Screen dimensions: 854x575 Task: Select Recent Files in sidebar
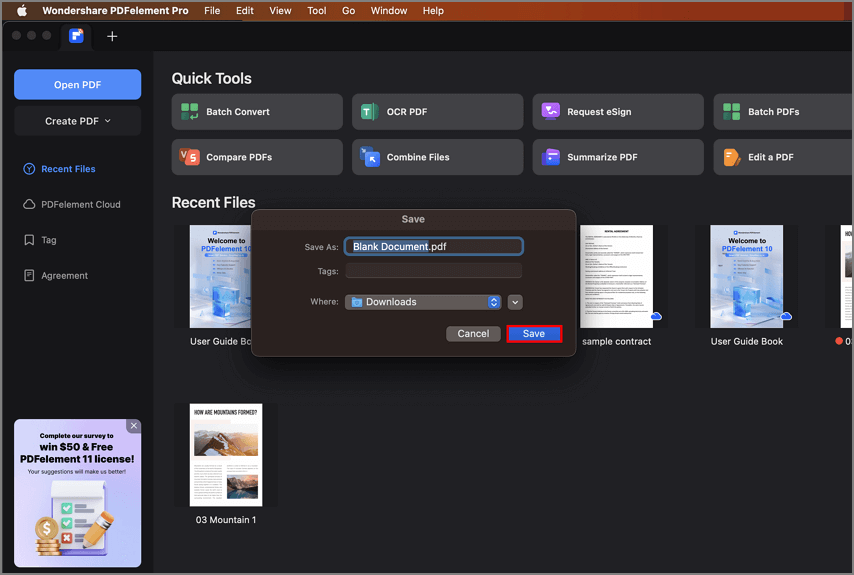point(59,169)
